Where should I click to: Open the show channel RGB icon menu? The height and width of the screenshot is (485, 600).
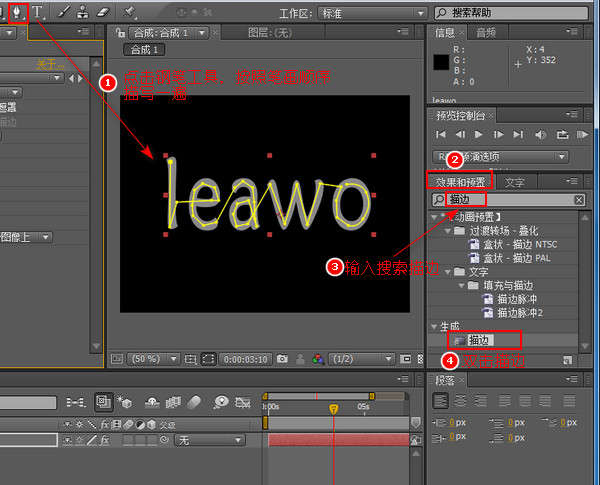point(318,359)
